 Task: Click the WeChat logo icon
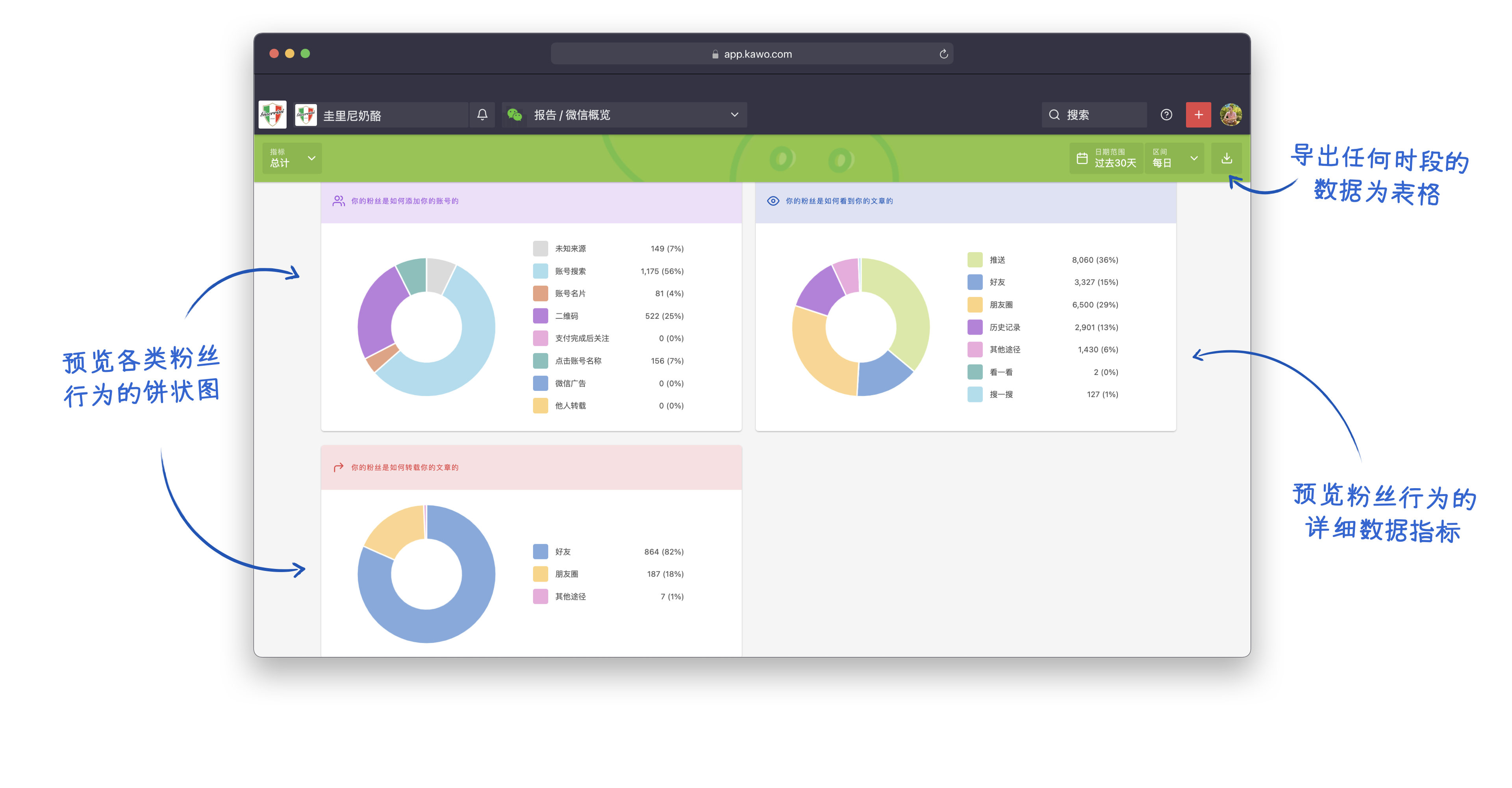pyautogui.click(x=515, y=115)
